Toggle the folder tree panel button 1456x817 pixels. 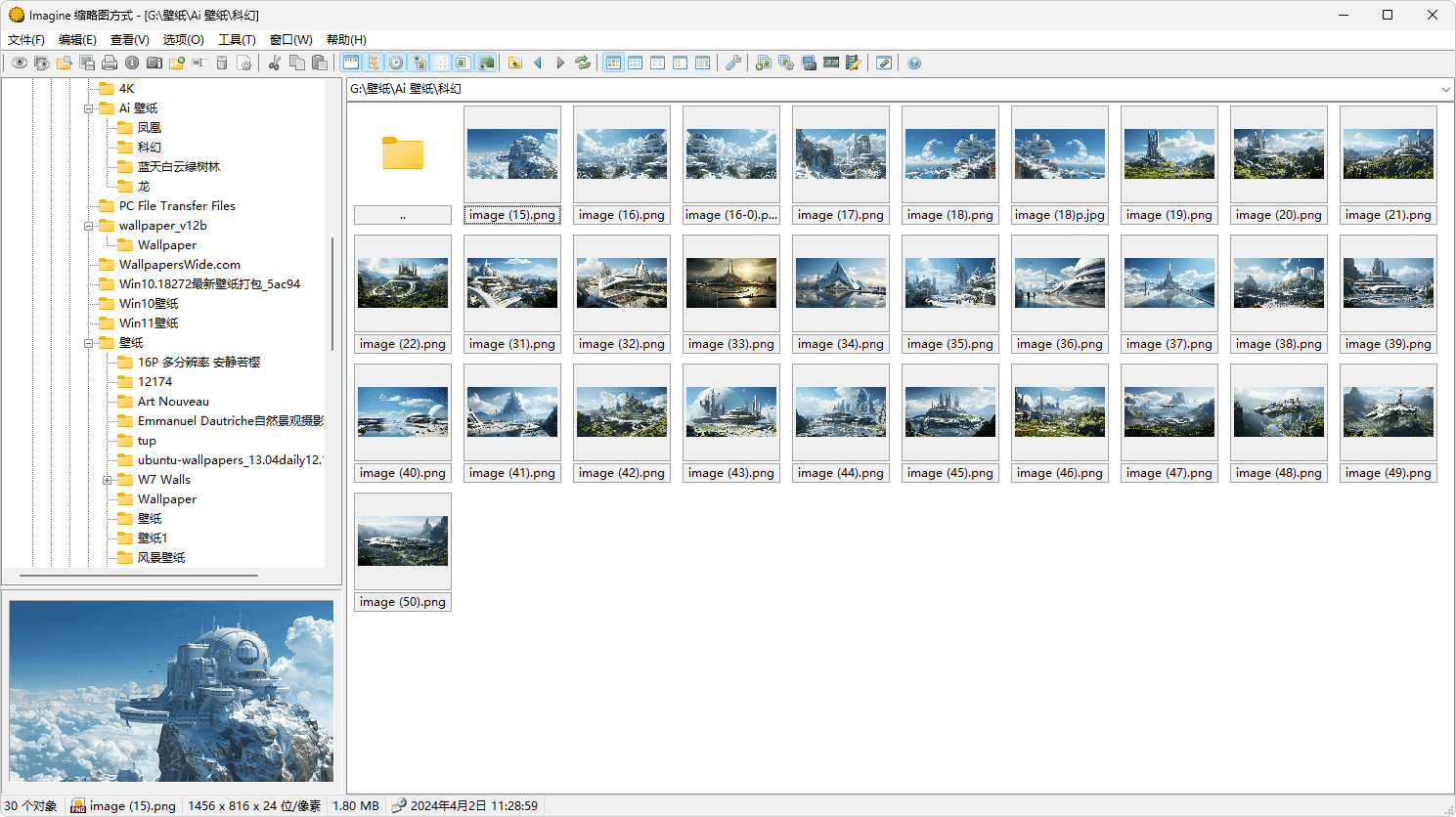click(374, 63)
